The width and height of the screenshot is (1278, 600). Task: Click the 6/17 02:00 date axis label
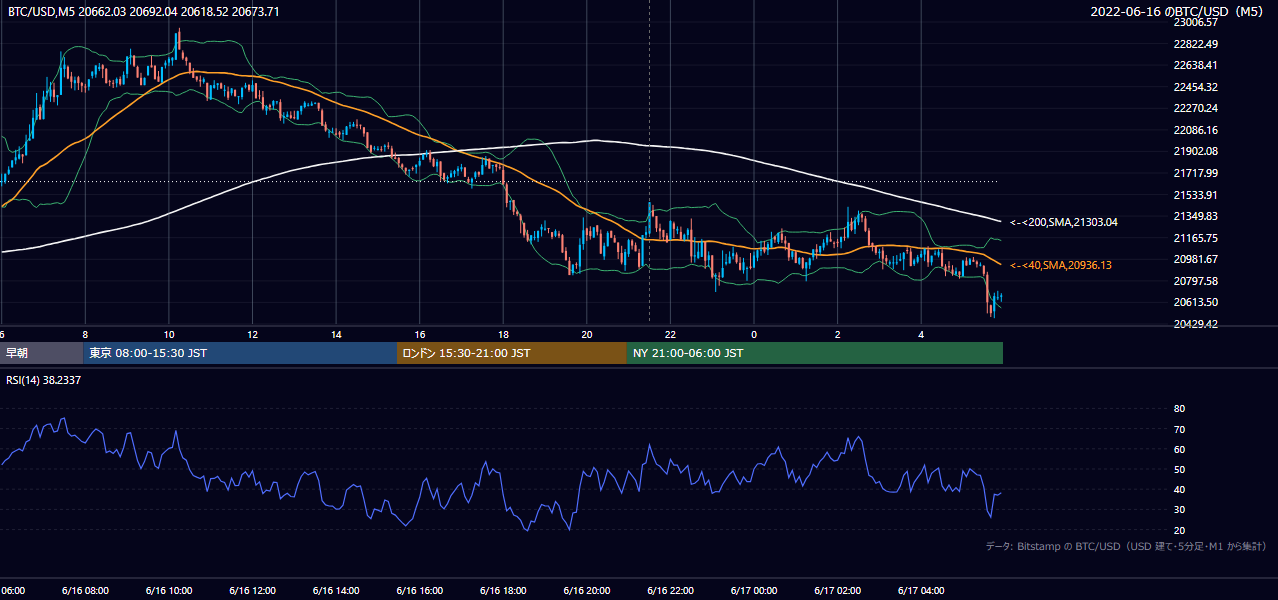click(x=837, y=591)
